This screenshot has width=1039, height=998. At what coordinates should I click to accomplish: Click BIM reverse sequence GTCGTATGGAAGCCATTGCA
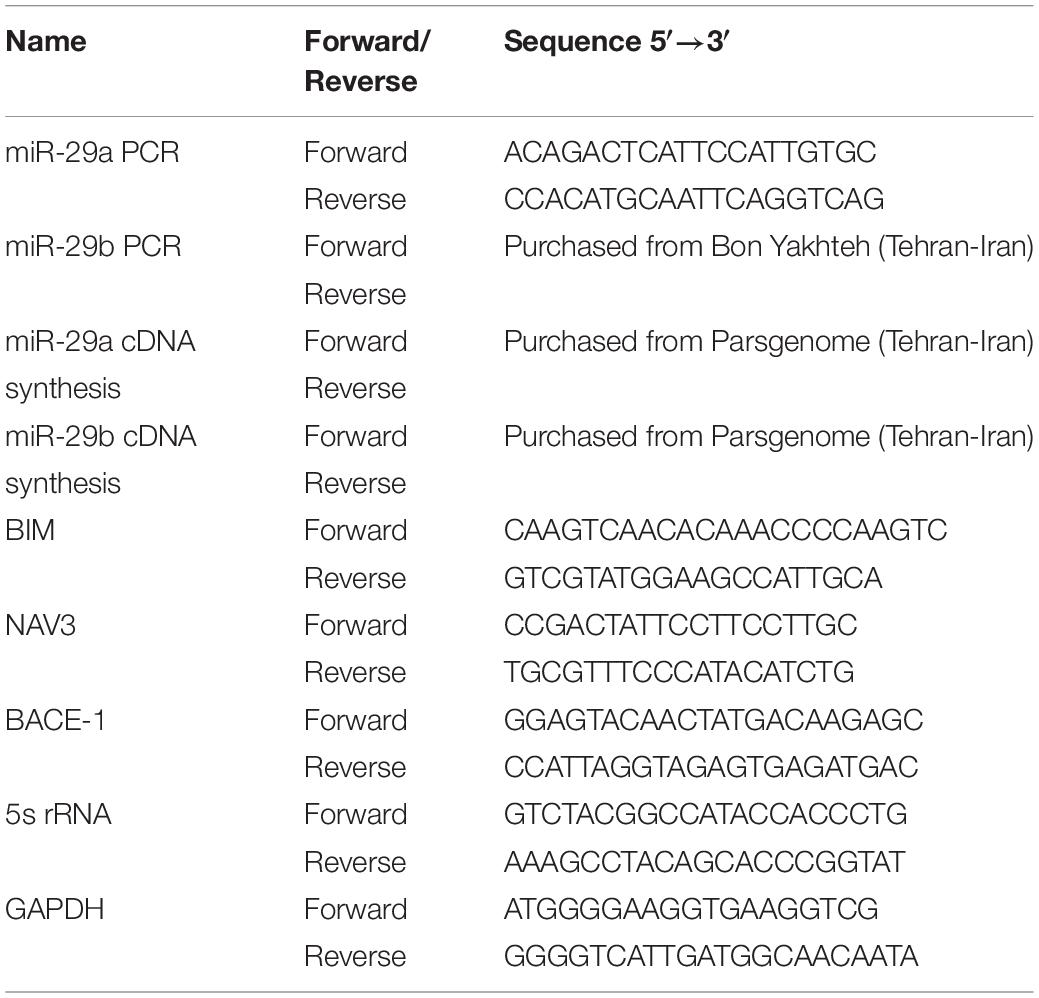tap(693, 578)
